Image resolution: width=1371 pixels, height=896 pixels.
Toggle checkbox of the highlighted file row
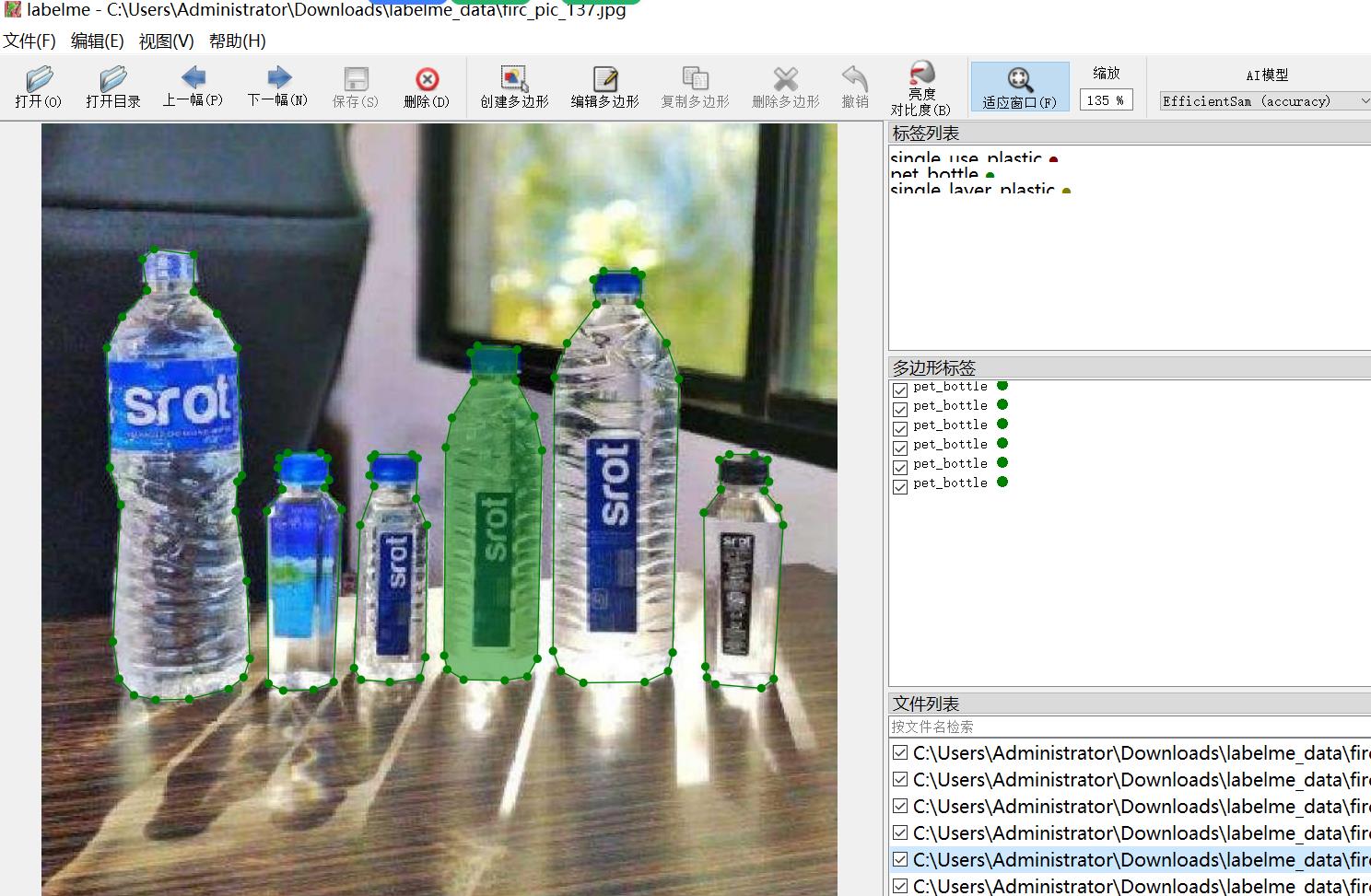(x=900, y=859)
